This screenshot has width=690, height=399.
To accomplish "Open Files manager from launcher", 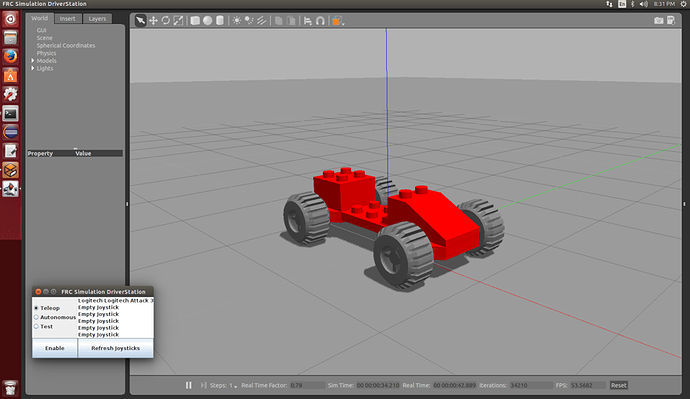I will [10, 38].
